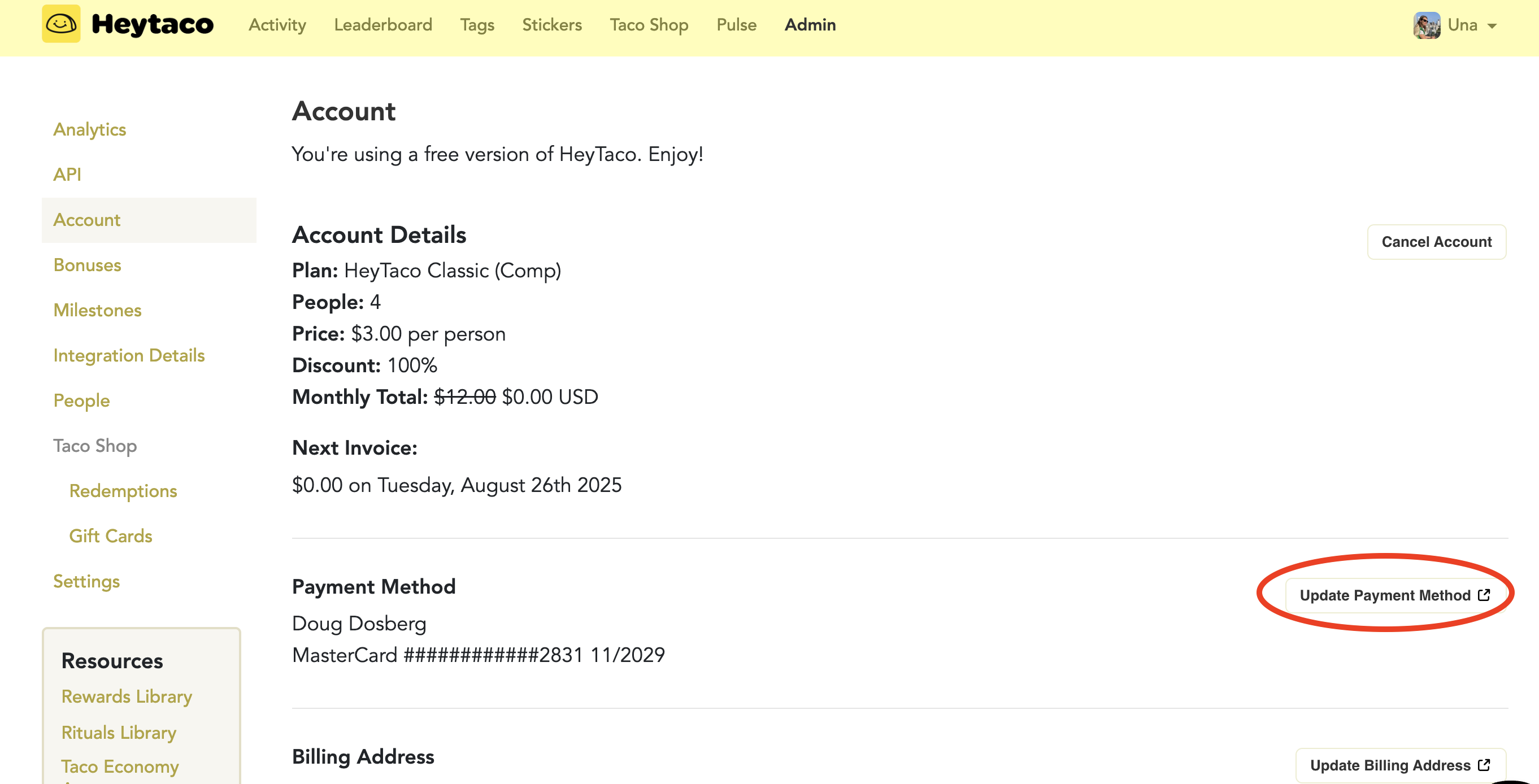Click Una's profile avatar picture
Viewport: 1539px width, 784px height.
(x=1426, y=25)
